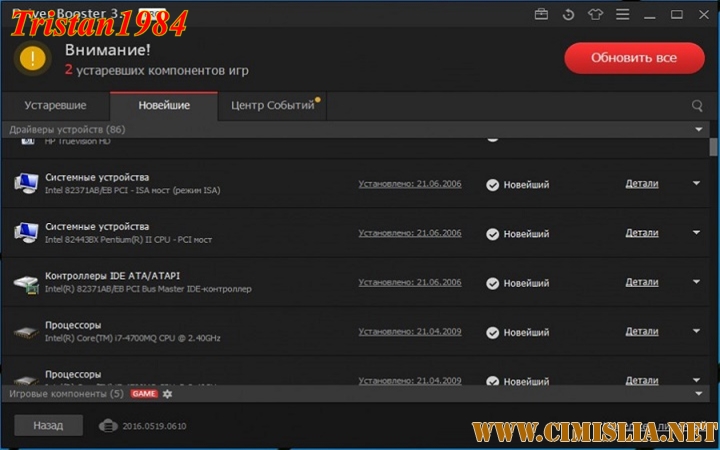The image size is (720, 450).
Task: Open the skin (t-shirt) icon
Action: (596, 15)
